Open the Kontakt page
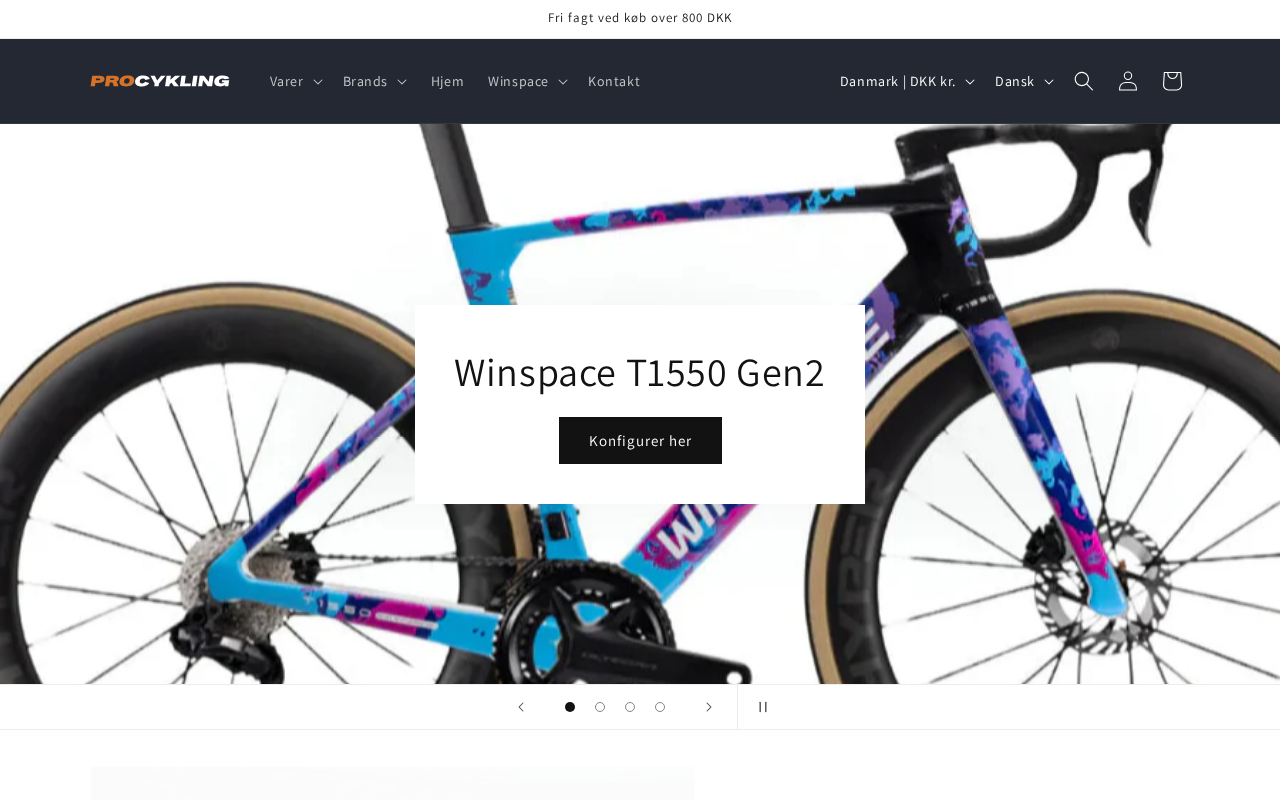Viewport: 1280px width, 800px height. [x=614, y=81]
